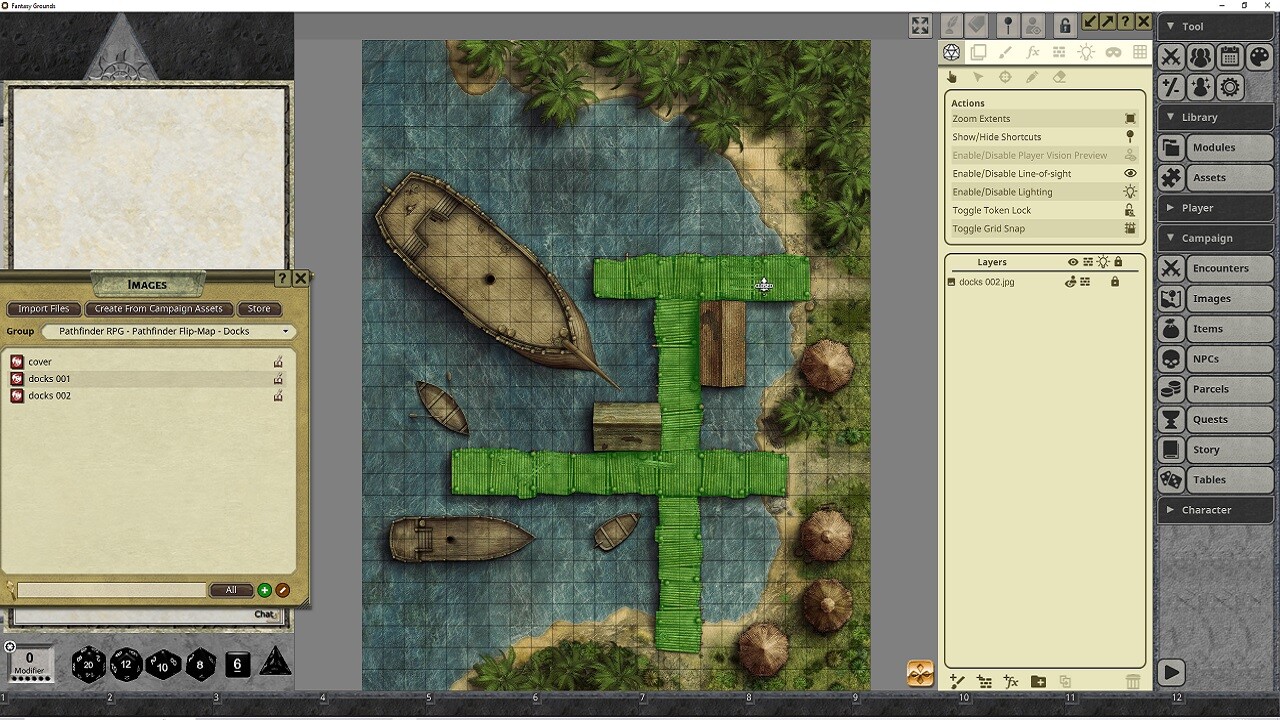Screen dimensions: 1280x720
Task: Click the Import Files button
Action: coord(43,309)
